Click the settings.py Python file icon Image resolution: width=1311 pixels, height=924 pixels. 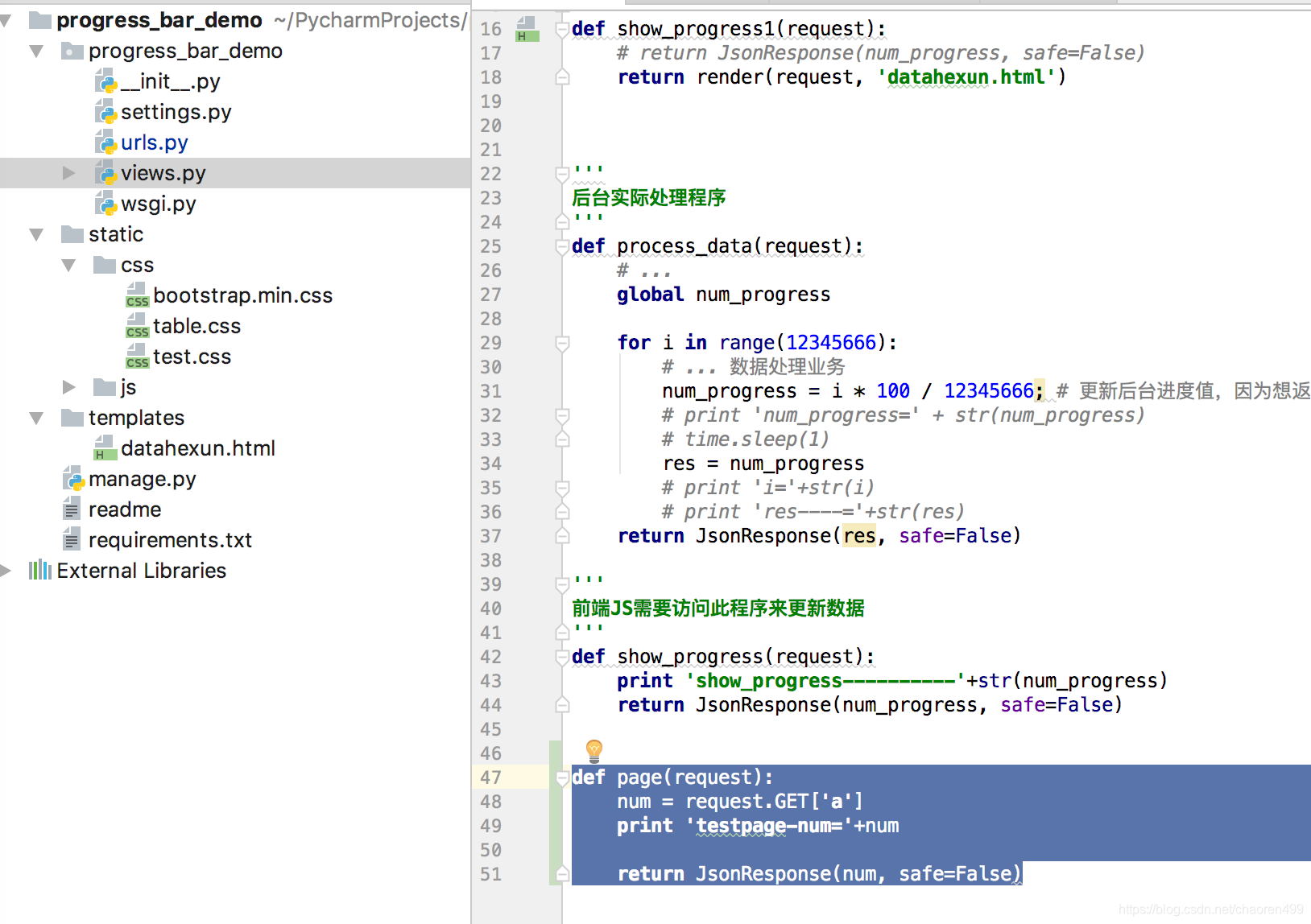106,112
